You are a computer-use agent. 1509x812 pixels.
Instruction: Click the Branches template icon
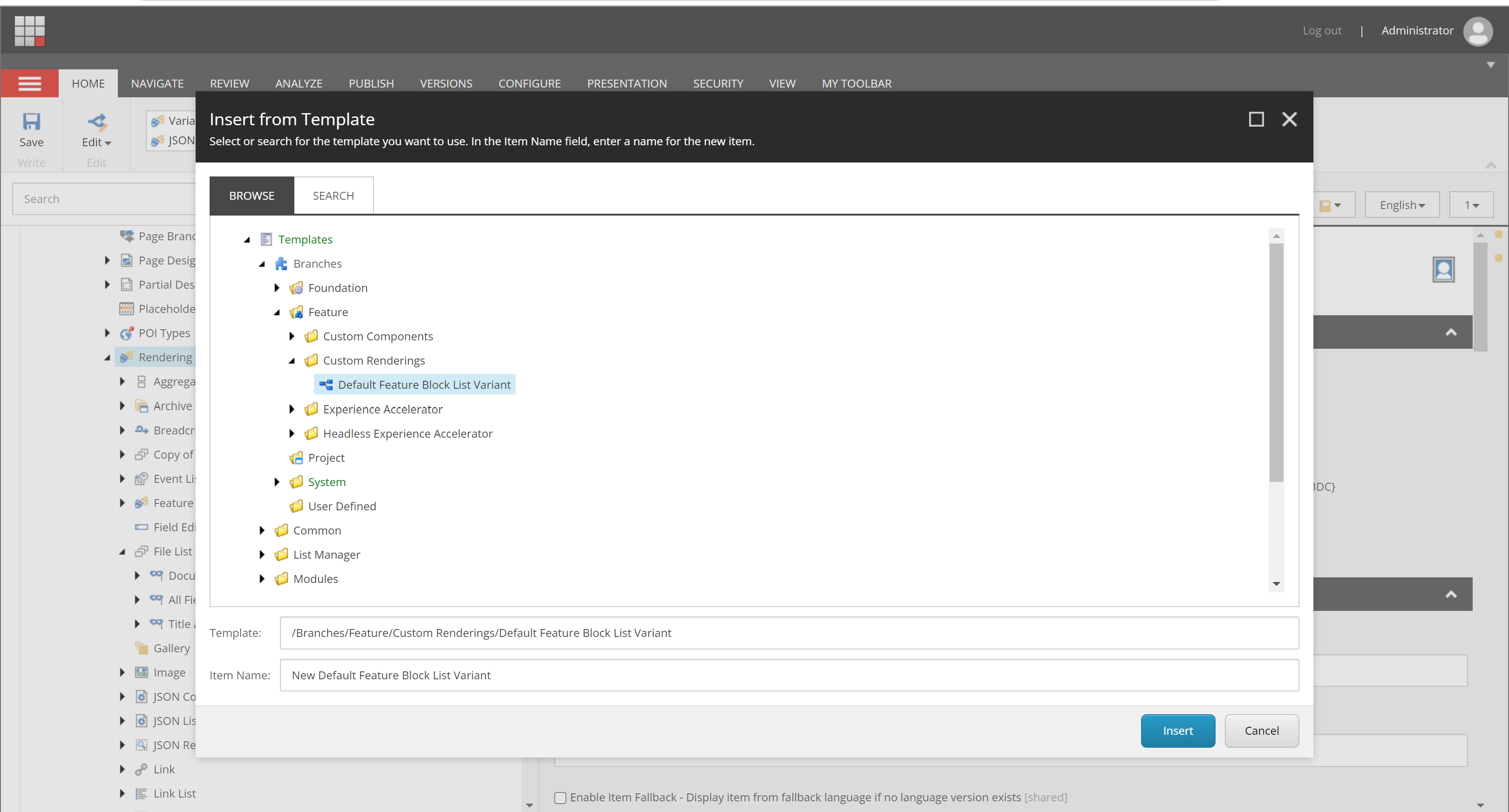pyautogui.click(x=281, y=264)
